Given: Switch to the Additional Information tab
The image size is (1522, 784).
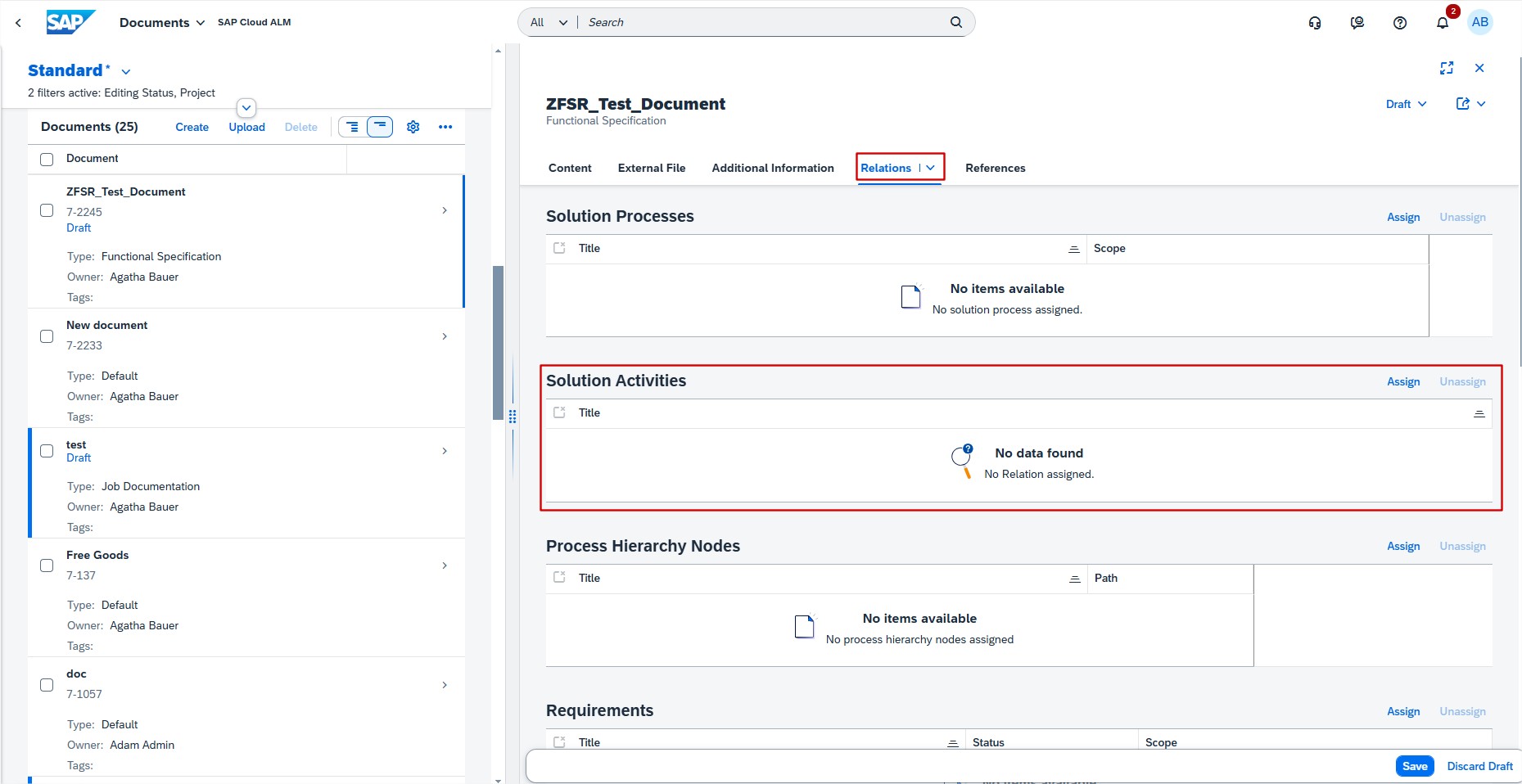Looking at the screenshot, I should (772, 168).
